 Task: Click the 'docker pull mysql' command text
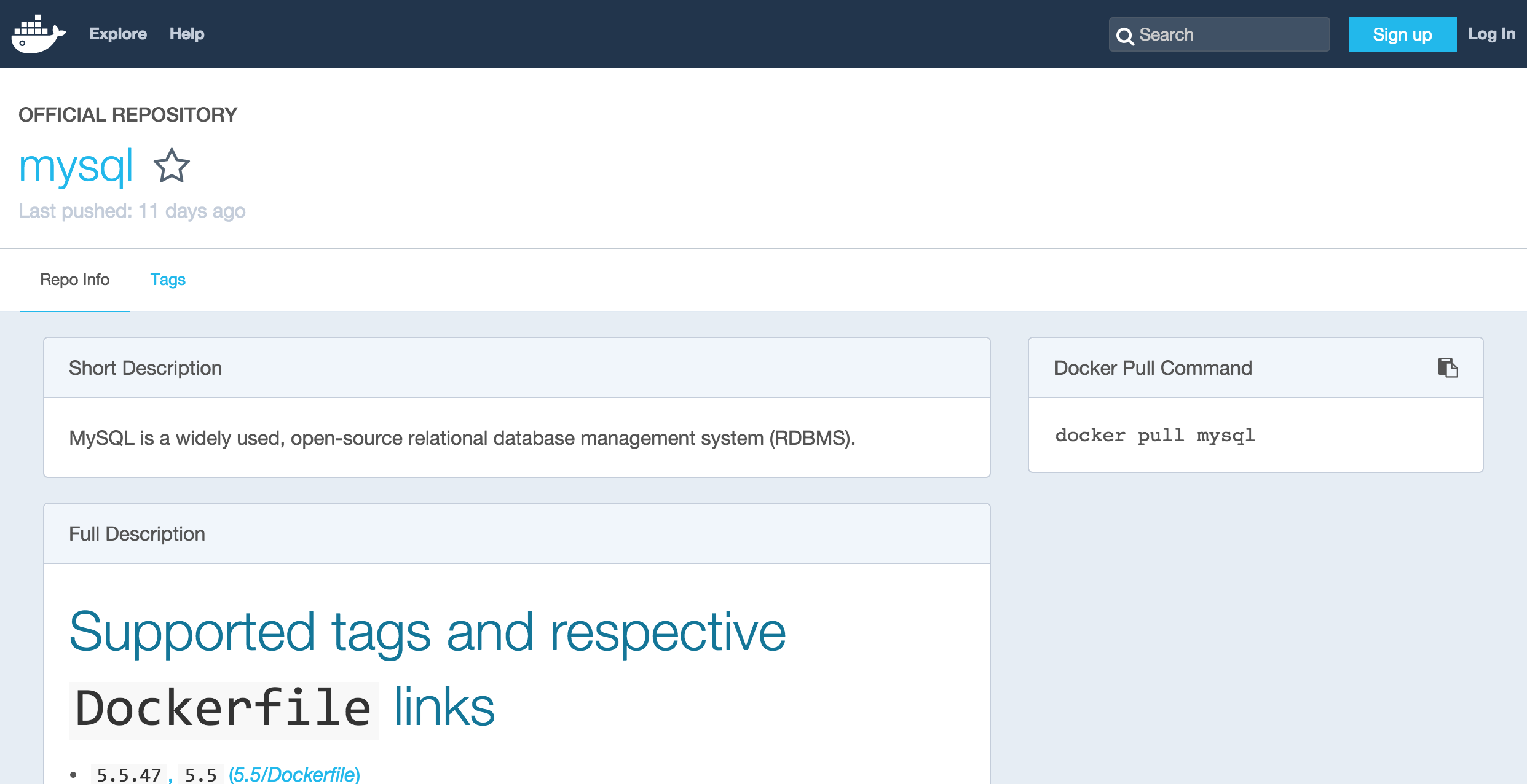1155,436
